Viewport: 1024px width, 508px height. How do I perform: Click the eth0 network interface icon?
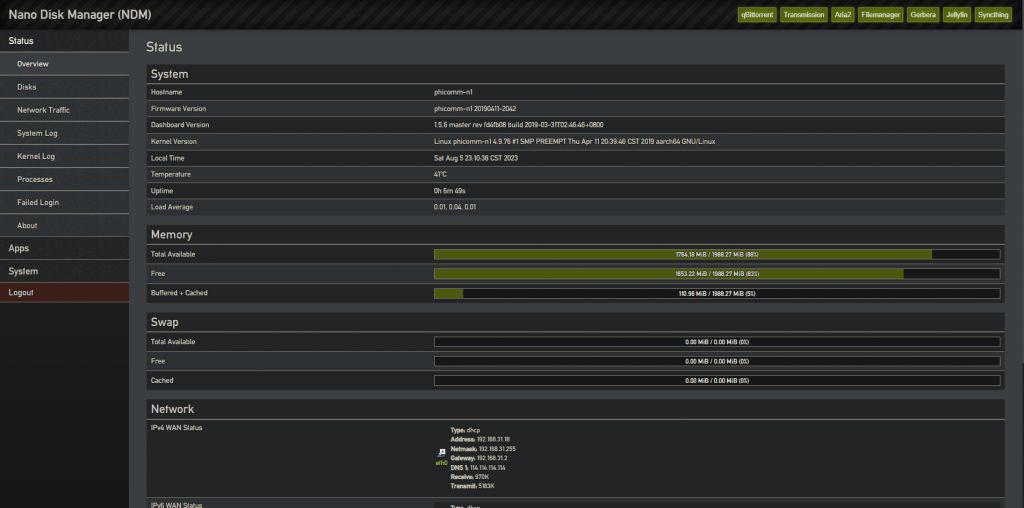point(440,454)
